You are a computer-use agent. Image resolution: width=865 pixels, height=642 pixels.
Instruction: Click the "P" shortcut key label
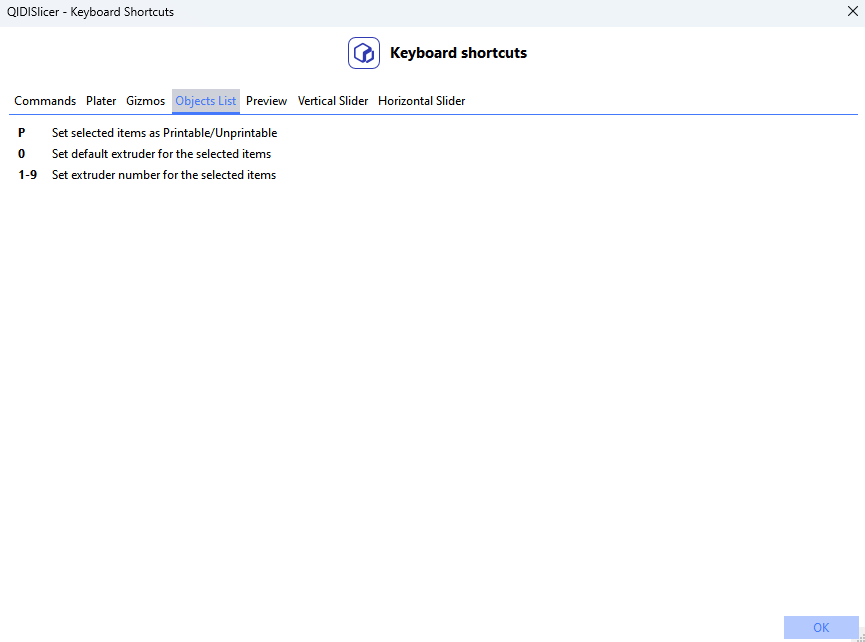[x=22, y=133]
